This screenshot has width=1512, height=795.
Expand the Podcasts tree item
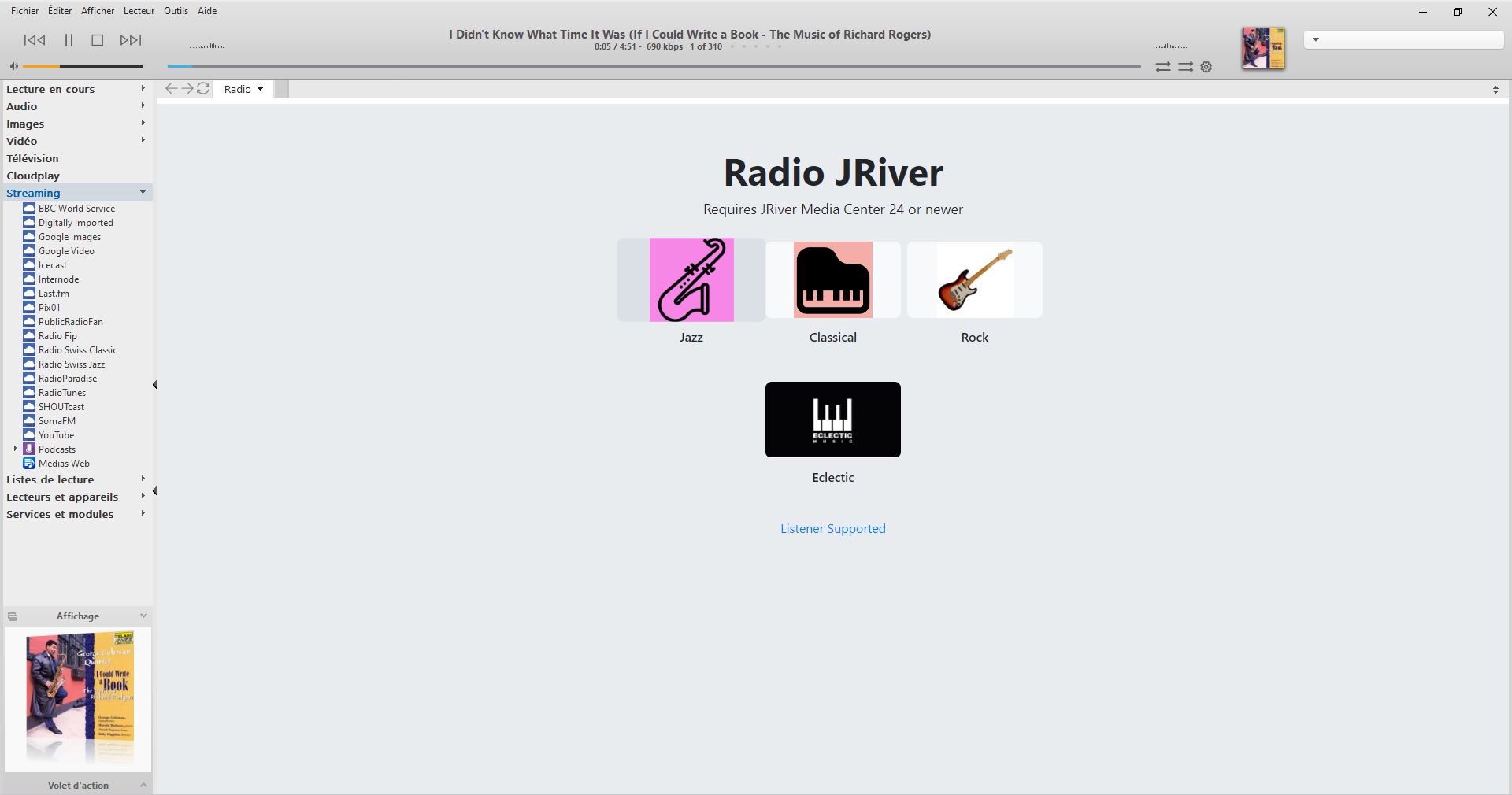pos(16,449)
